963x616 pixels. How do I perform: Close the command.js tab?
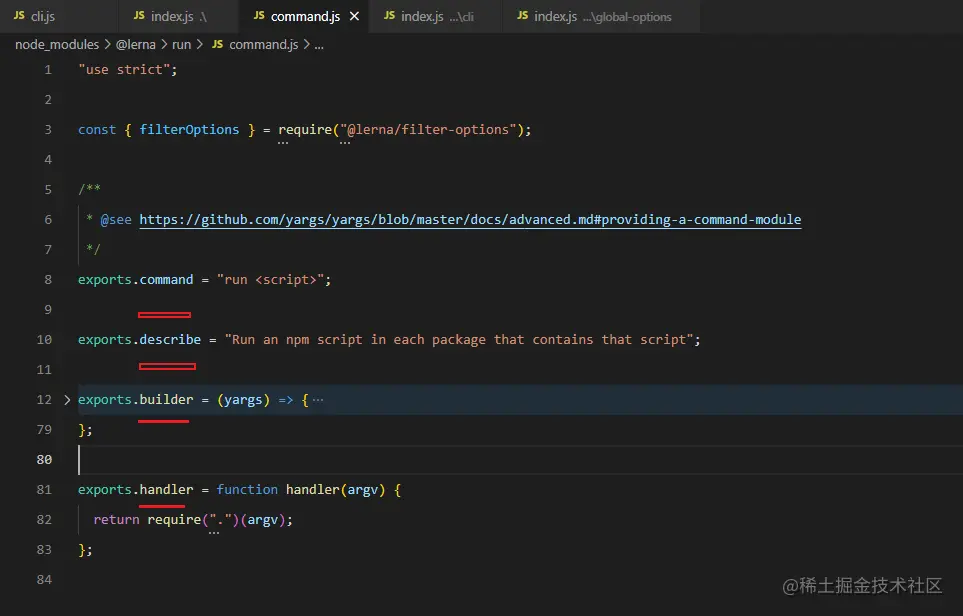click(x=354, y=17)
